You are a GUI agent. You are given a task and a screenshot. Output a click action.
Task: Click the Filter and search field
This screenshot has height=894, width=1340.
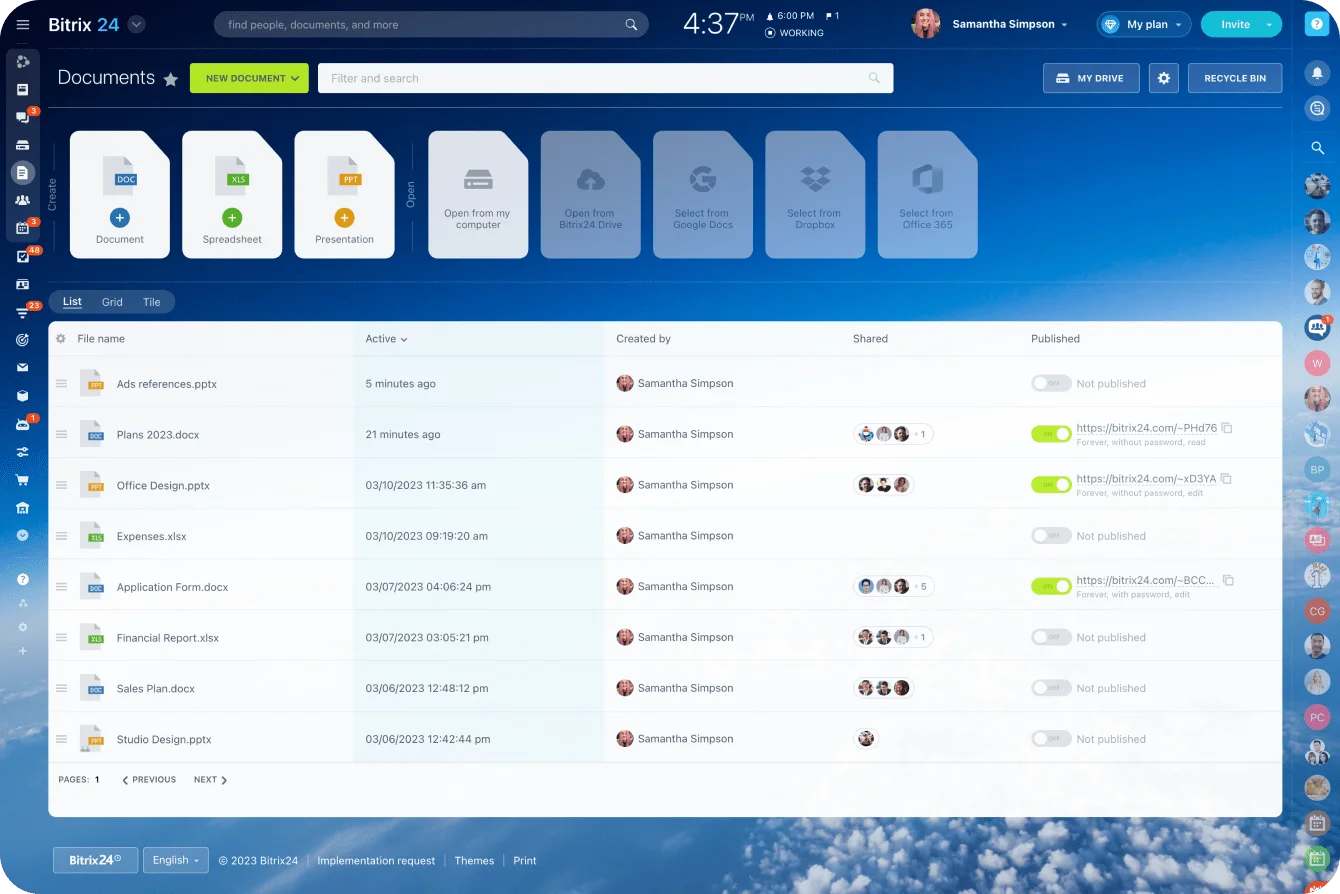(x=595, y=78)
